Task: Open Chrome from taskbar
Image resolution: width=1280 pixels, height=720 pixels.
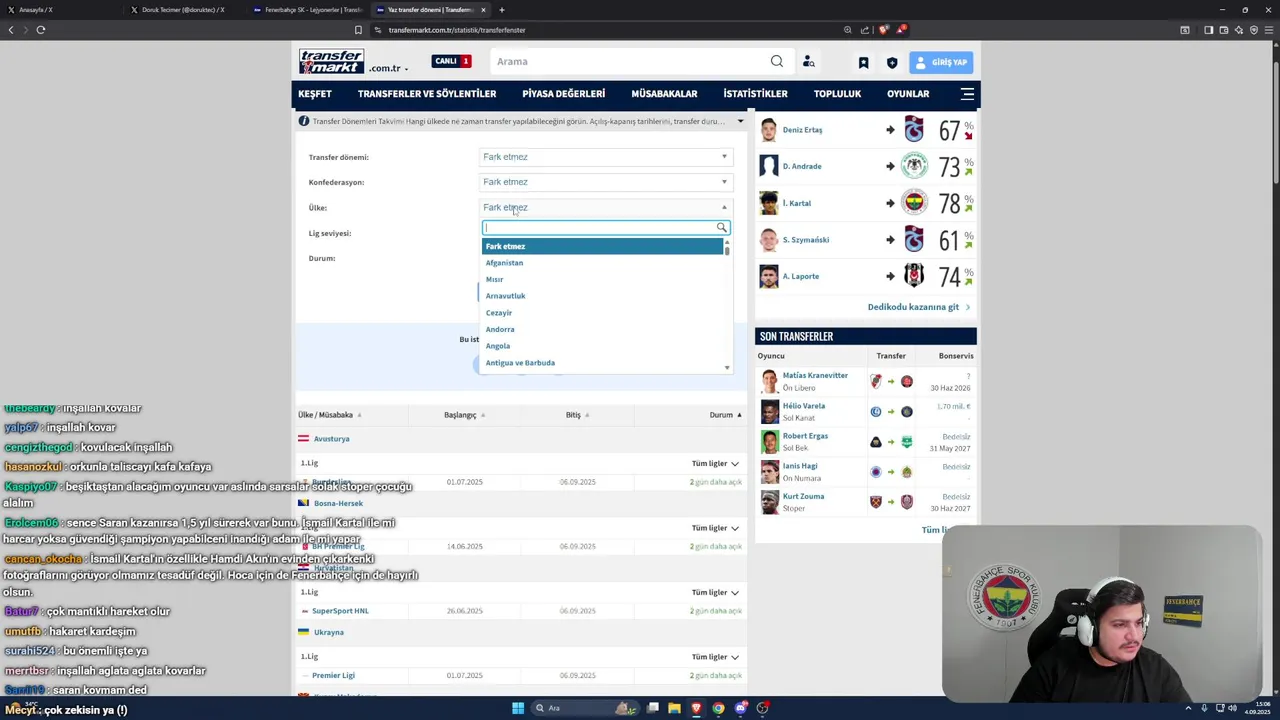Action: (x=718, y=708)
